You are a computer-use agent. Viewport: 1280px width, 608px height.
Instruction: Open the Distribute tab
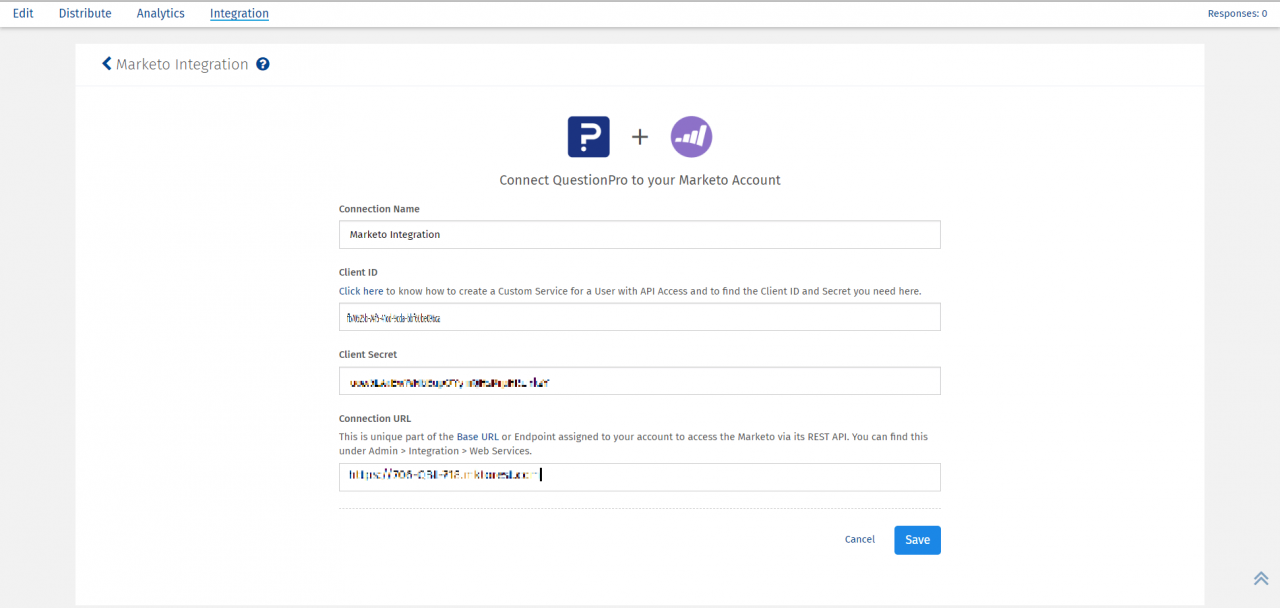[84, 13]
